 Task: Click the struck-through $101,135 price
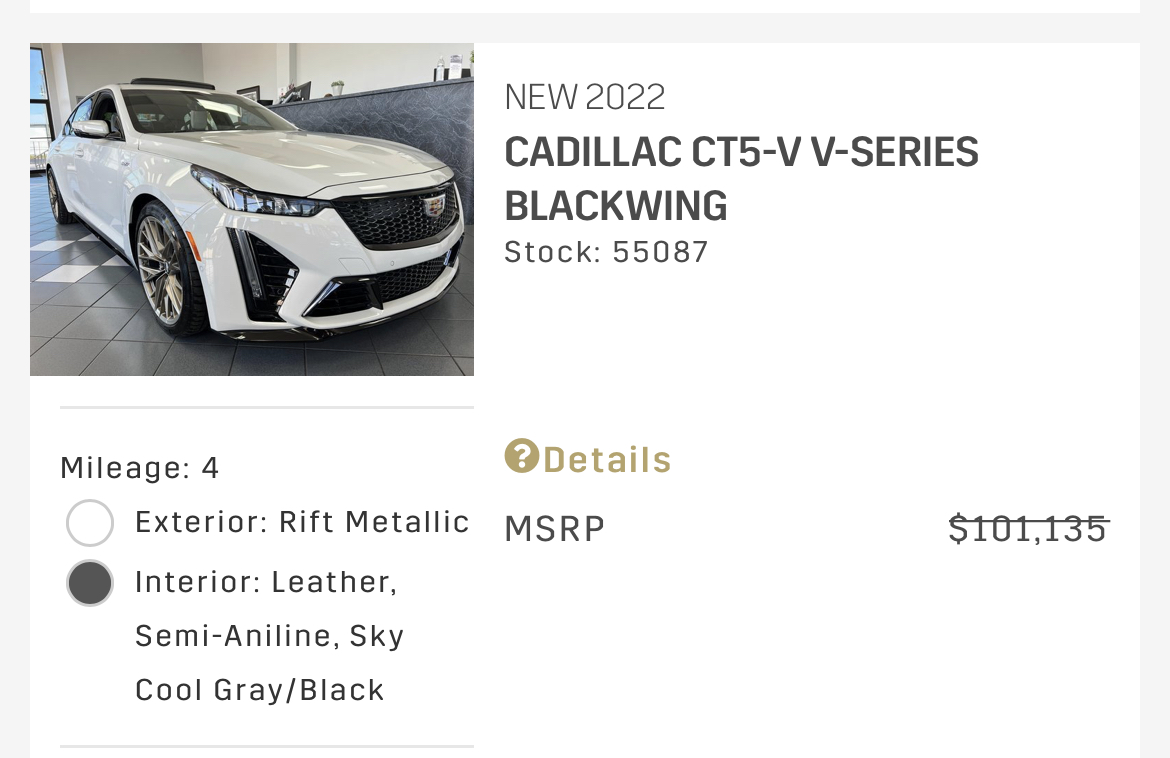pos(1028,528)
